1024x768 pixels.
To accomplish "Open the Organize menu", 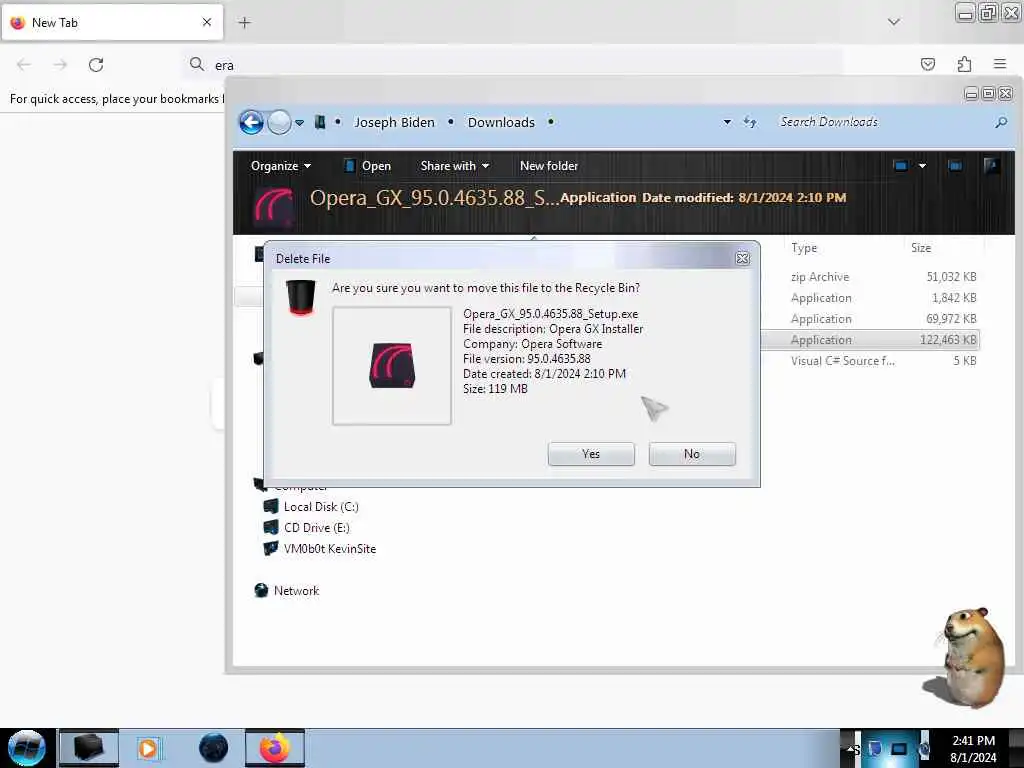I will [280, 166].
